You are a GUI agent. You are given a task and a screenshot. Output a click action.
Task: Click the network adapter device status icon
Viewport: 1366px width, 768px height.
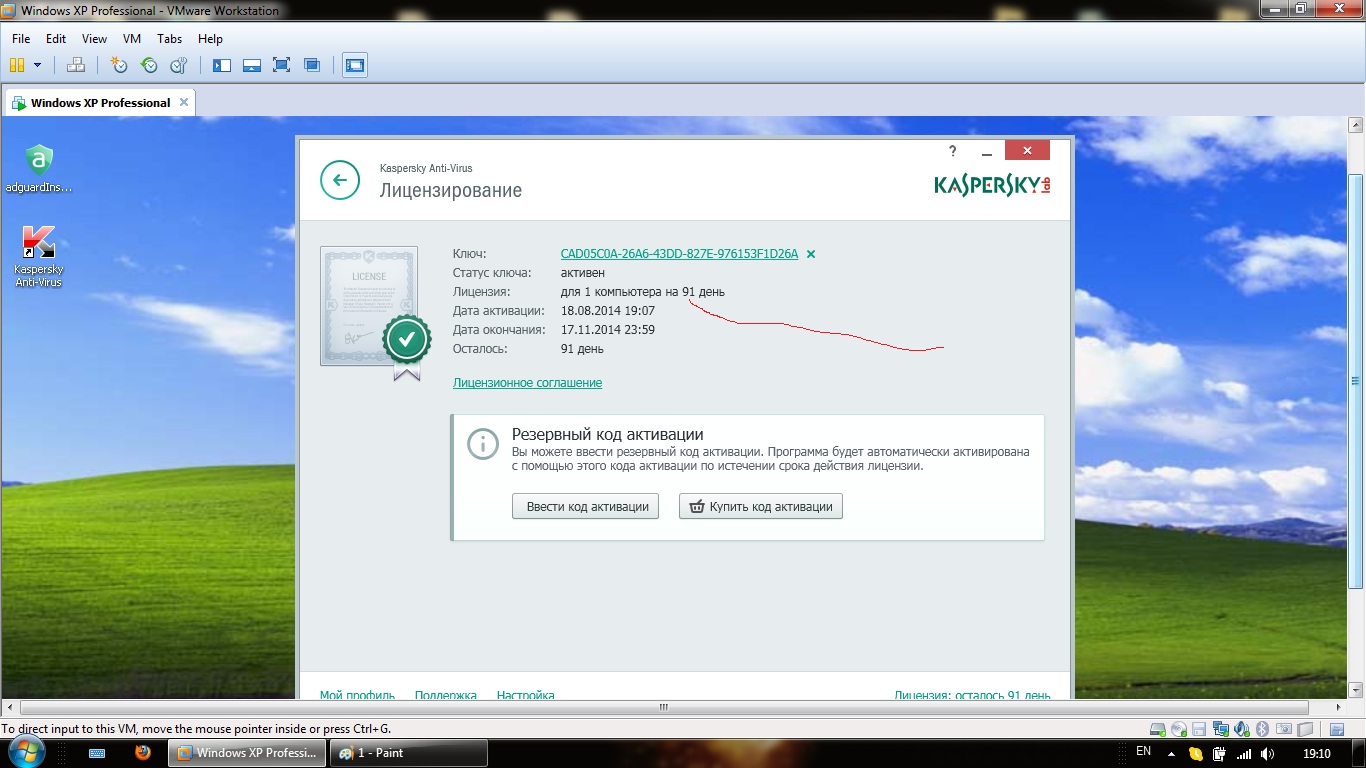coord(1221,729)
